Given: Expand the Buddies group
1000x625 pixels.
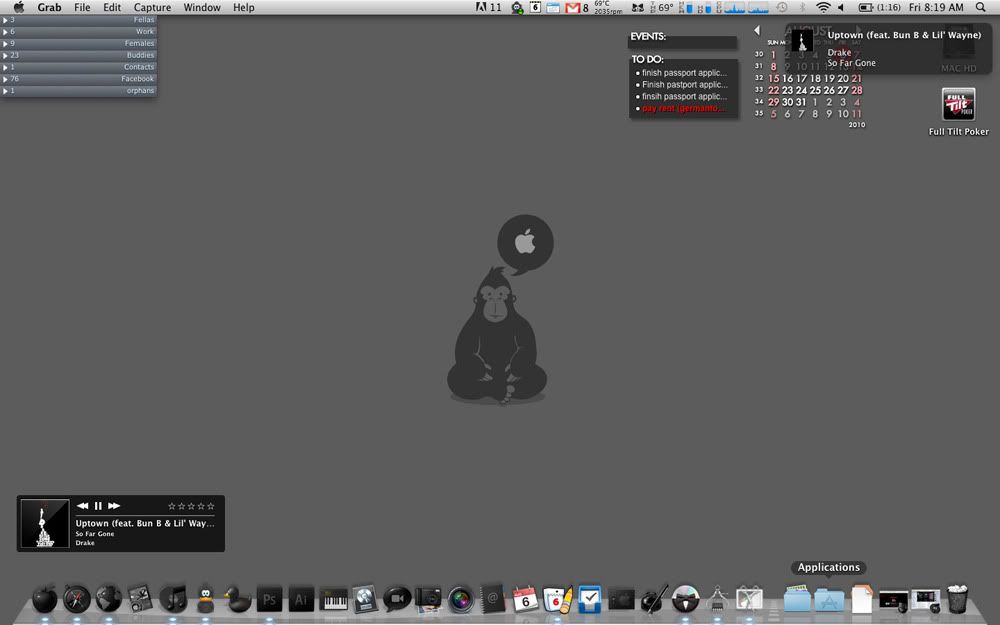Looking at the screenshot, I should 78,55.
